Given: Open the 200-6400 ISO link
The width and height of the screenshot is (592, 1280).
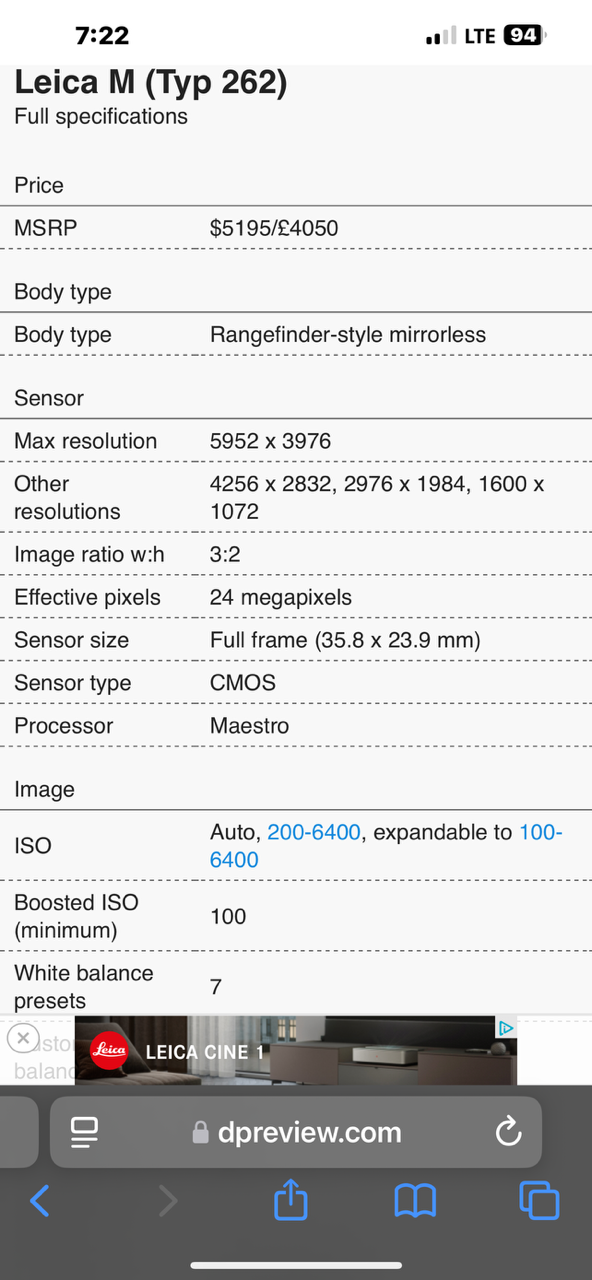Looking at the screenshot, I should 314,832.
